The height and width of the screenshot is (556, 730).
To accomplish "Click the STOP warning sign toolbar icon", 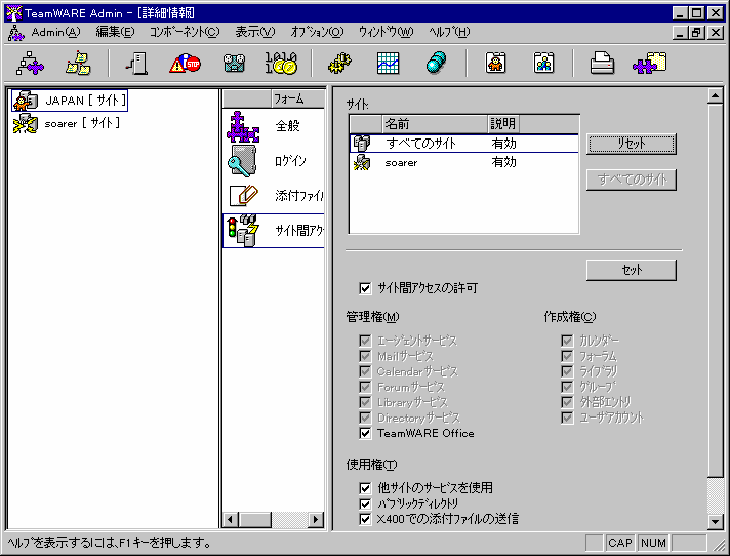I will pos(185,63).
